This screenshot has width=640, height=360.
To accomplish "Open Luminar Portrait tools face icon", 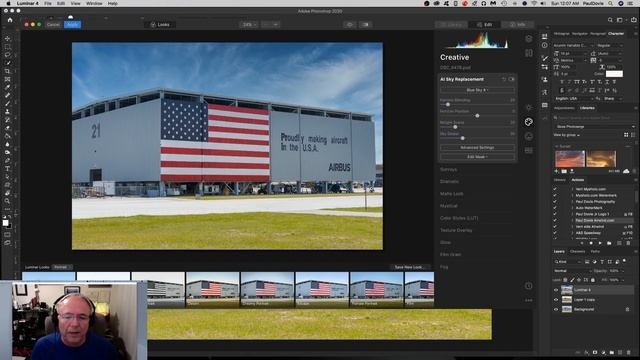I will click(x=529, y=136).
